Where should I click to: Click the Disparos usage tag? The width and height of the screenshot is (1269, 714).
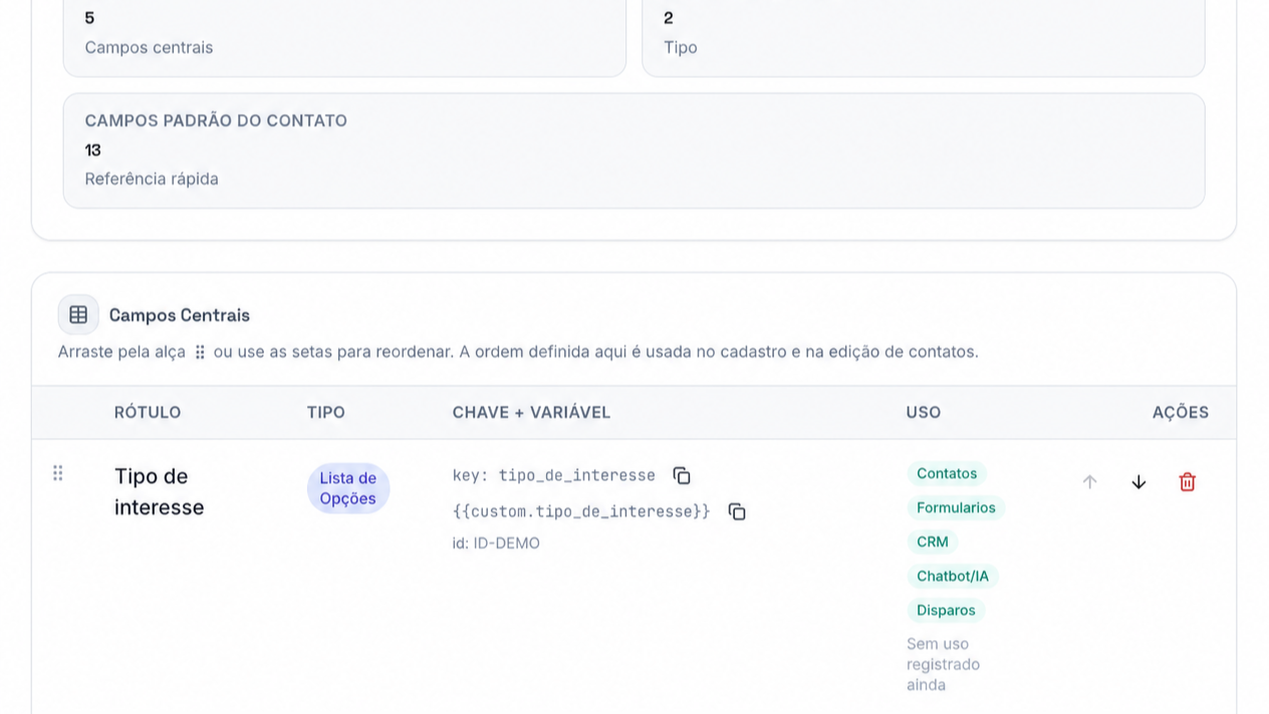946,610
